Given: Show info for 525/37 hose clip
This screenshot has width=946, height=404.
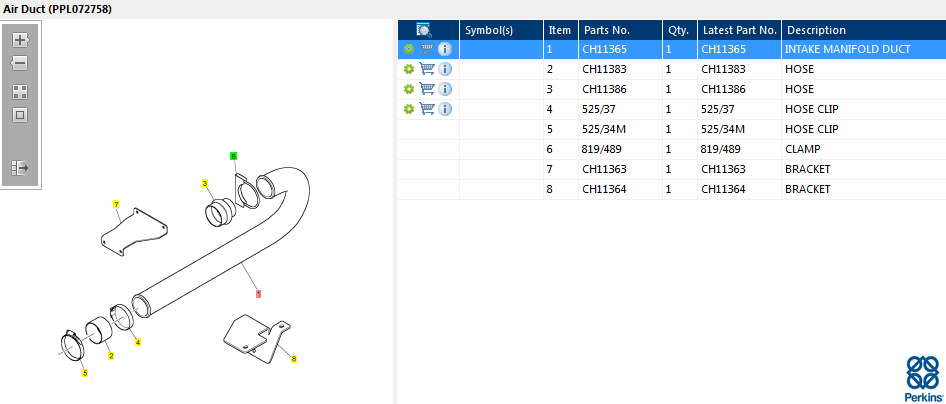Looking at the screenshot, I should [x=445, y=109].
